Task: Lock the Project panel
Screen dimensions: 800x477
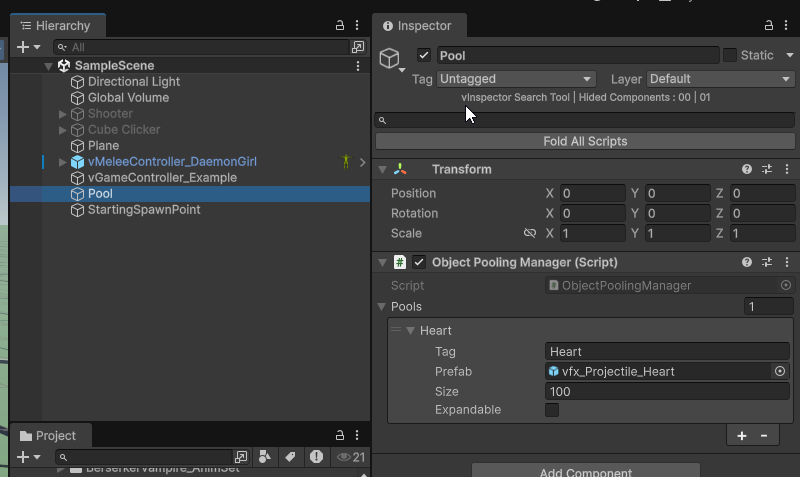Action: pos(340,435)
